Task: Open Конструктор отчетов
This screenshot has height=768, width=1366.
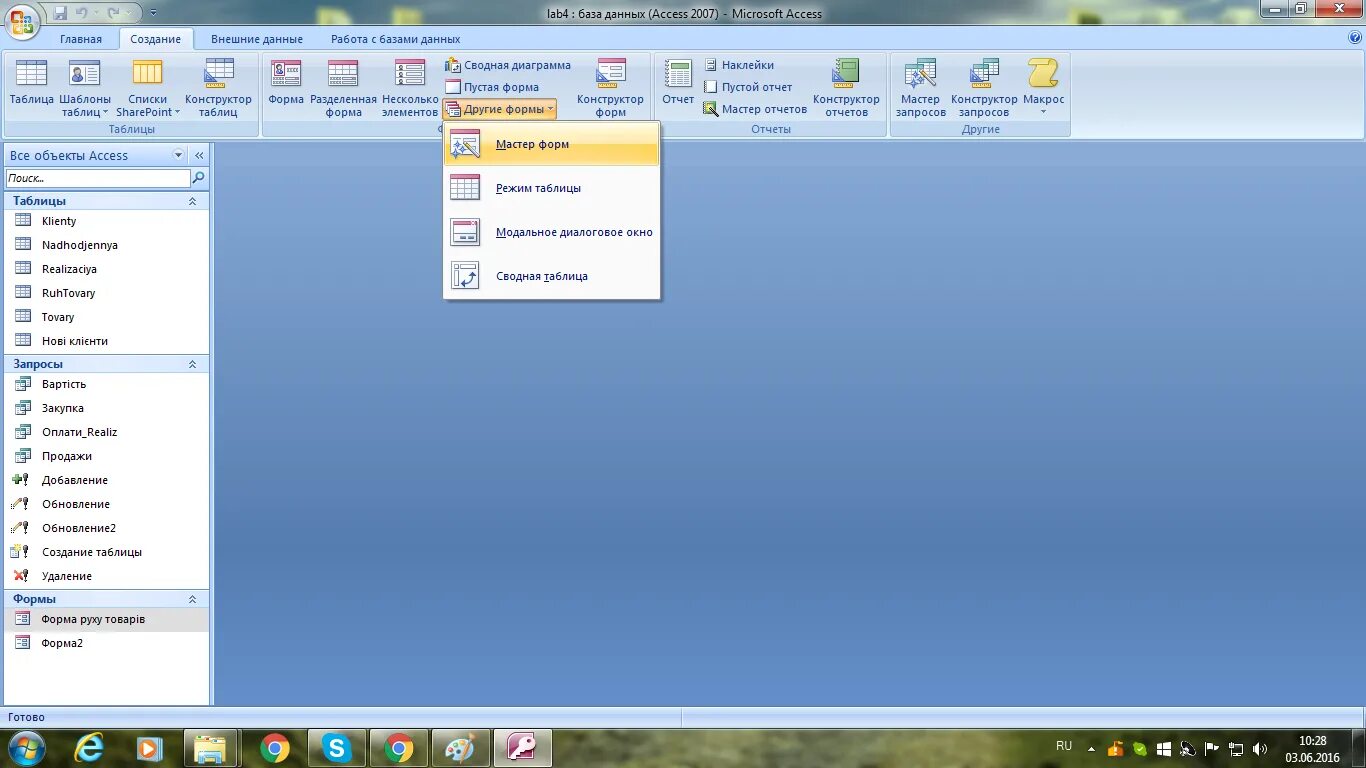Action: [x=846, y=88]
